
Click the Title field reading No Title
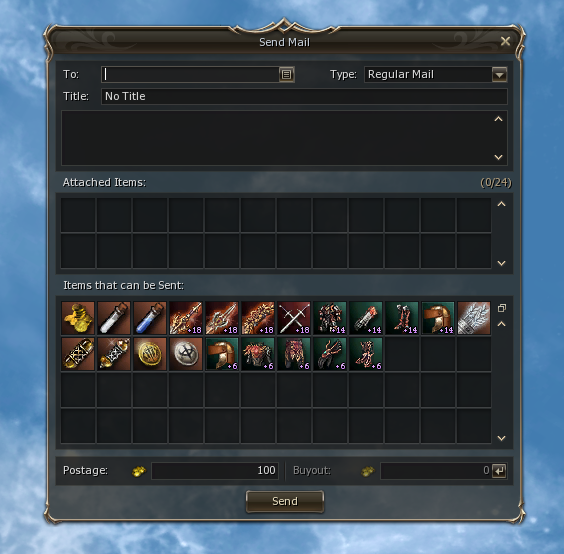click(x=304, y=96)
